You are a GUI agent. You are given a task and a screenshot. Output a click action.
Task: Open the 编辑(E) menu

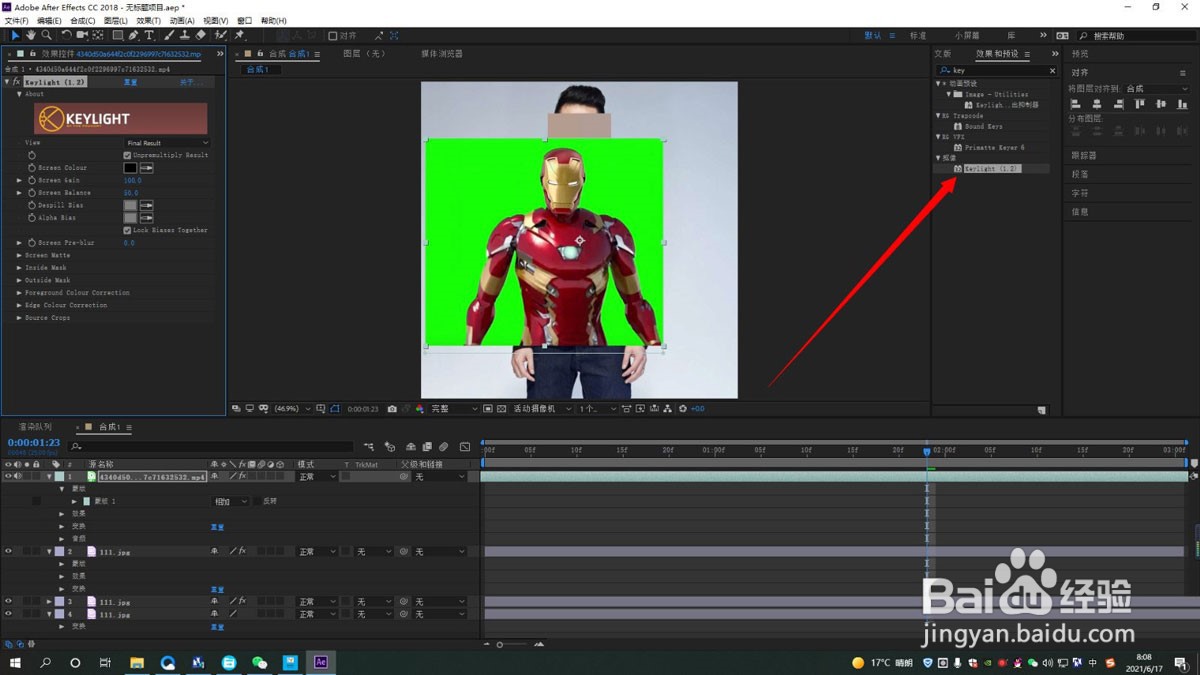coord(50,21)
